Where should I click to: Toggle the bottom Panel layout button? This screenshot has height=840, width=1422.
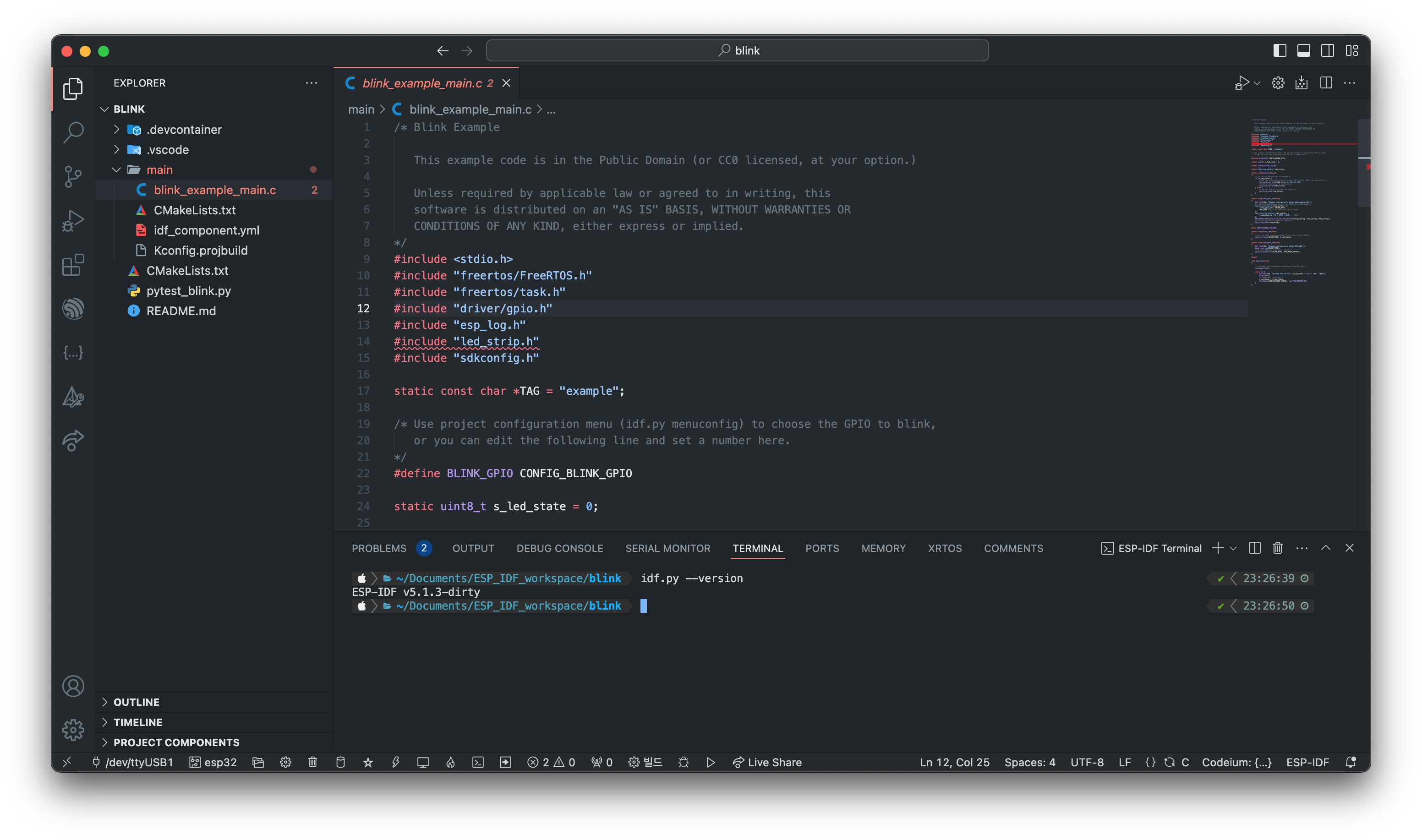(x=1303, y=50)
